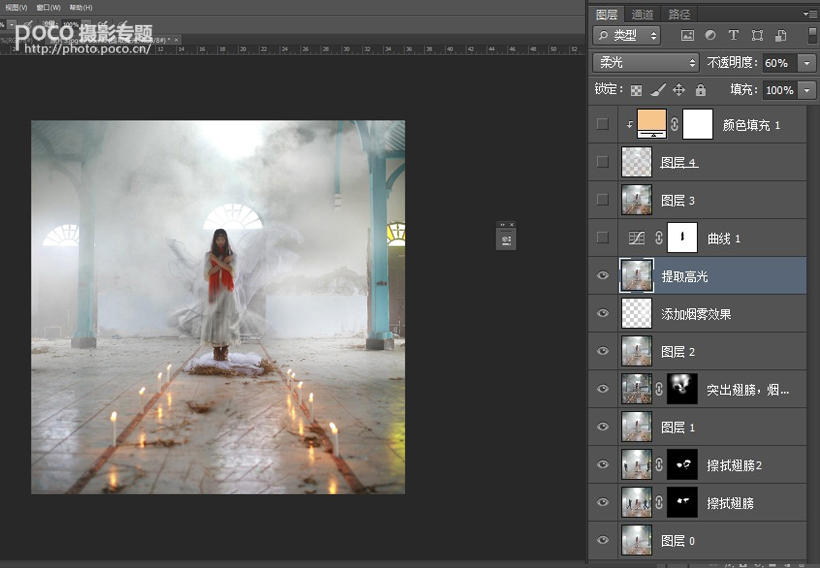Open the 柔光 blend mode dropdown

(646, 63)
